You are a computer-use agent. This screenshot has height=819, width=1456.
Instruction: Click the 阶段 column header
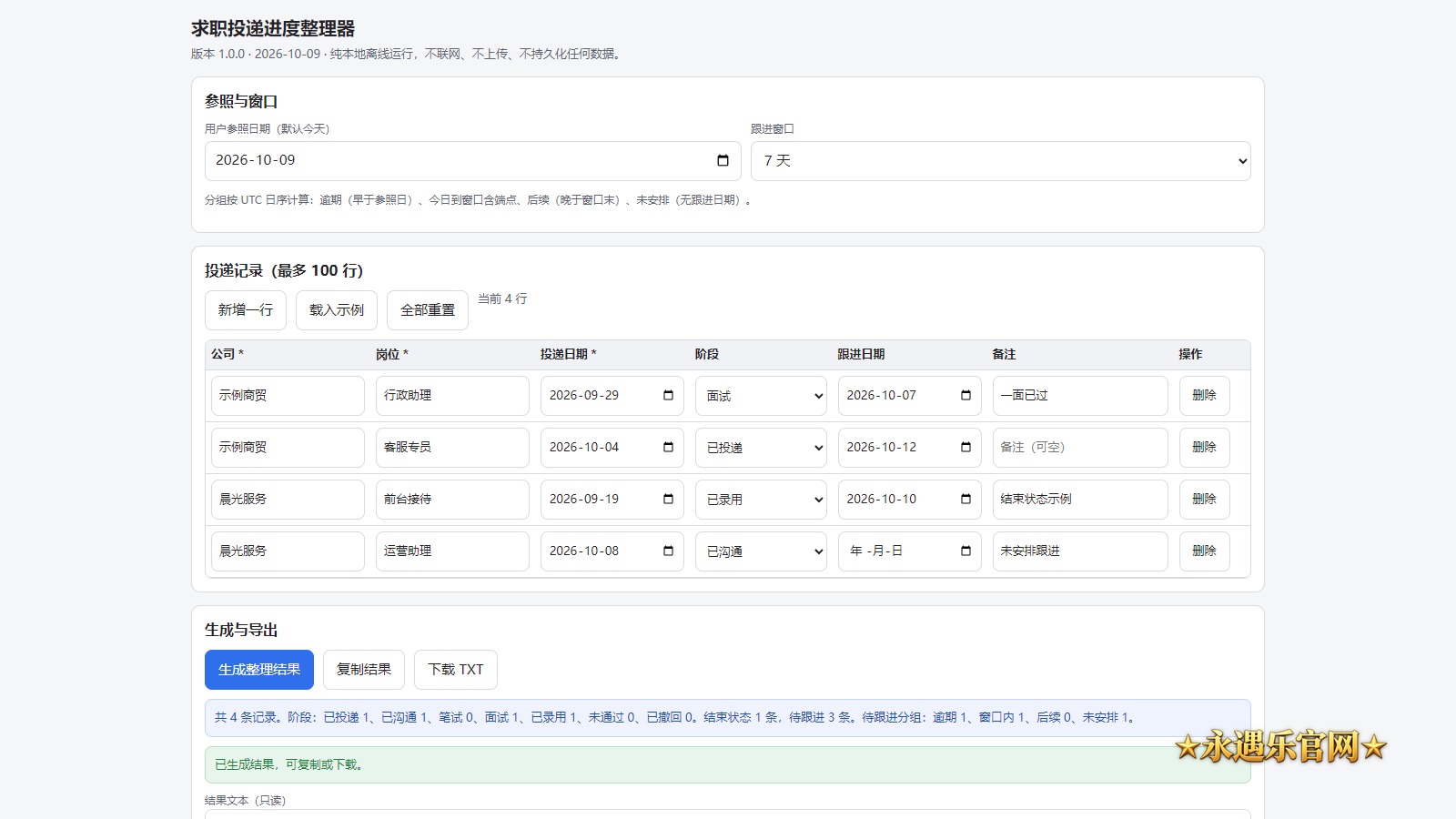[x=707, y=355]
